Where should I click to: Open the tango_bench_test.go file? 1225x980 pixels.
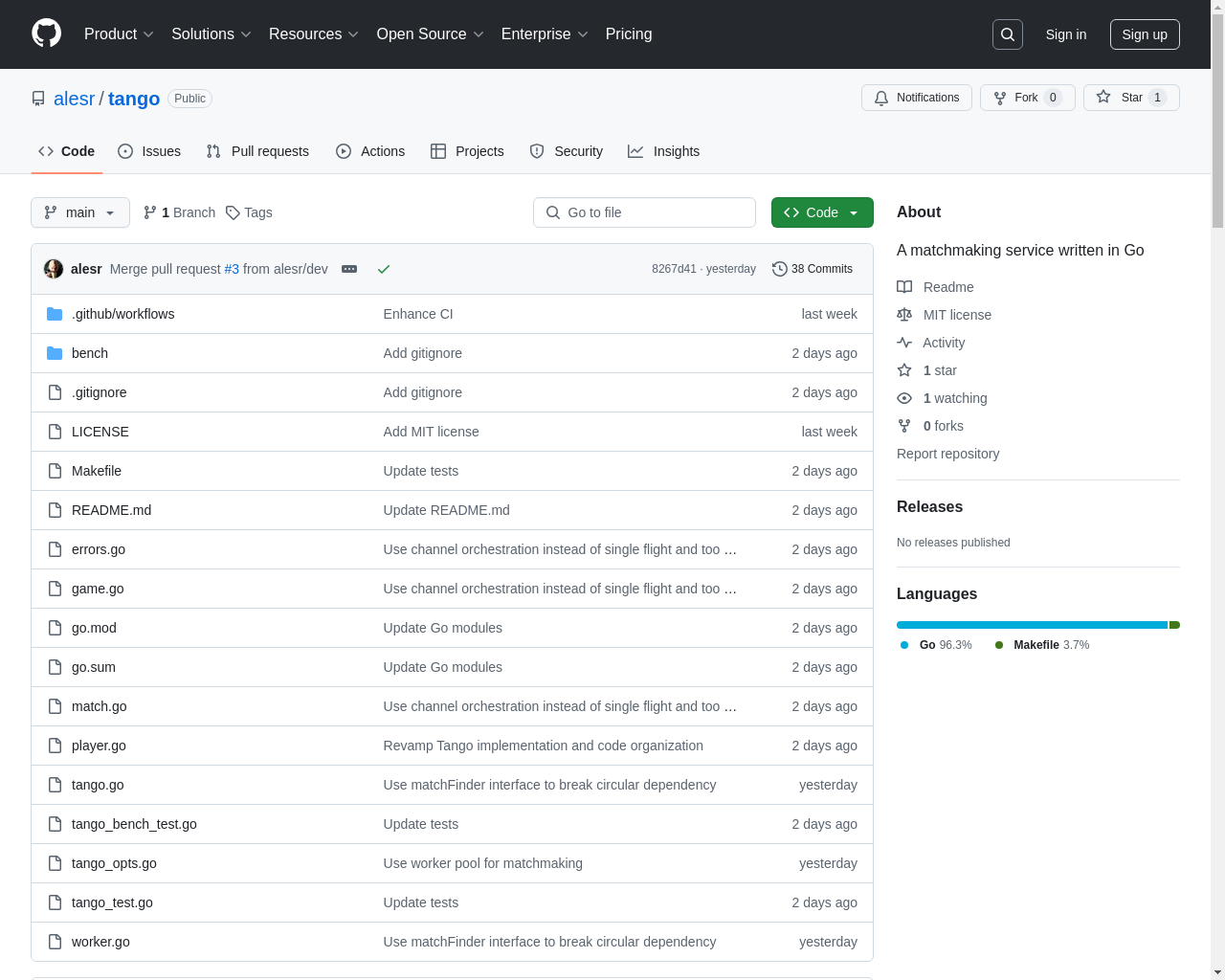pos(134,824)
